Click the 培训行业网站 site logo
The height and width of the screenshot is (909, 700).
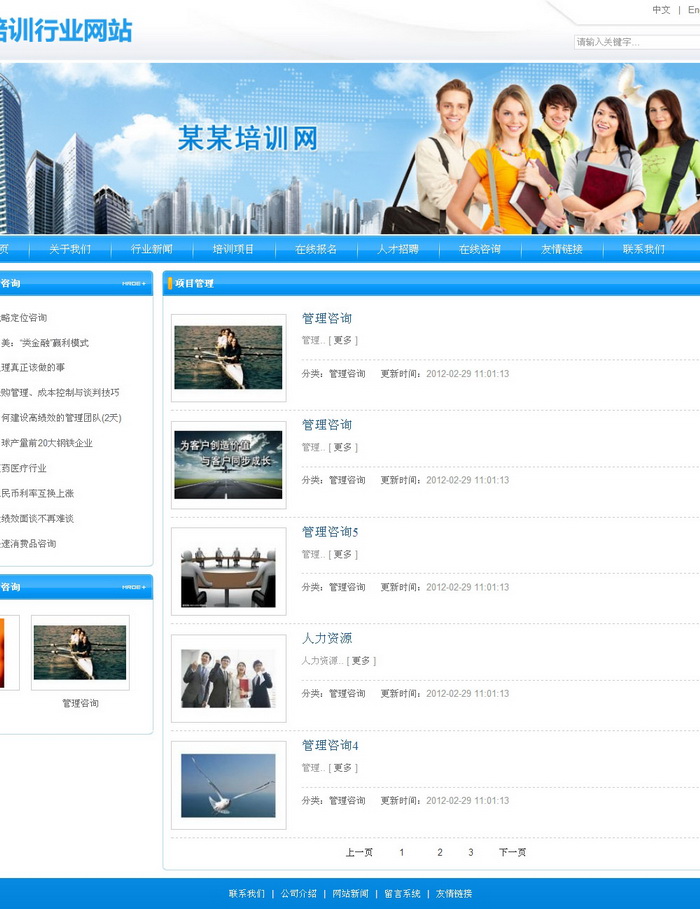(66, 31)
